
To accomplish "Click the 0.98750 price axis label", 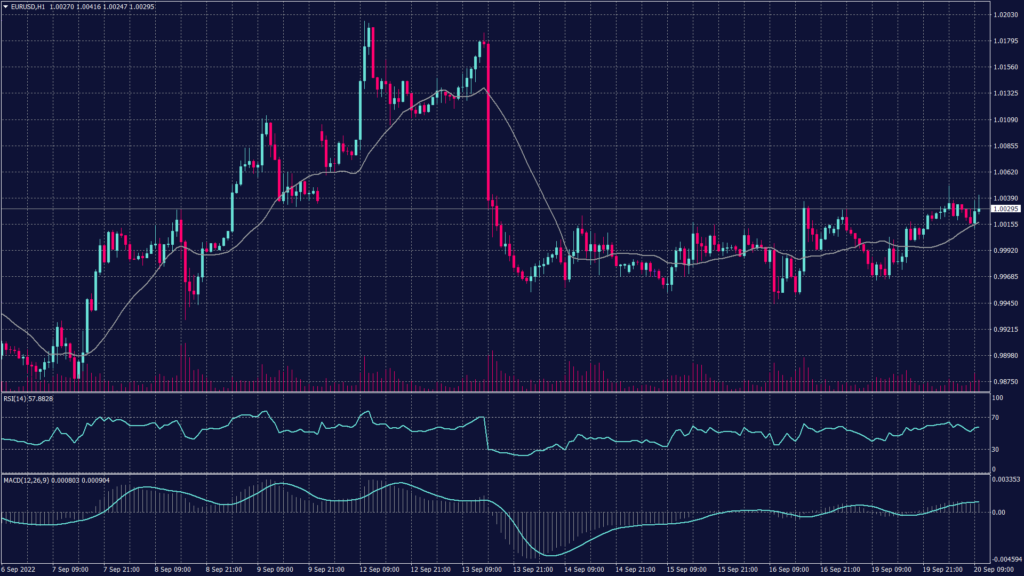I will click(1003, 381).
